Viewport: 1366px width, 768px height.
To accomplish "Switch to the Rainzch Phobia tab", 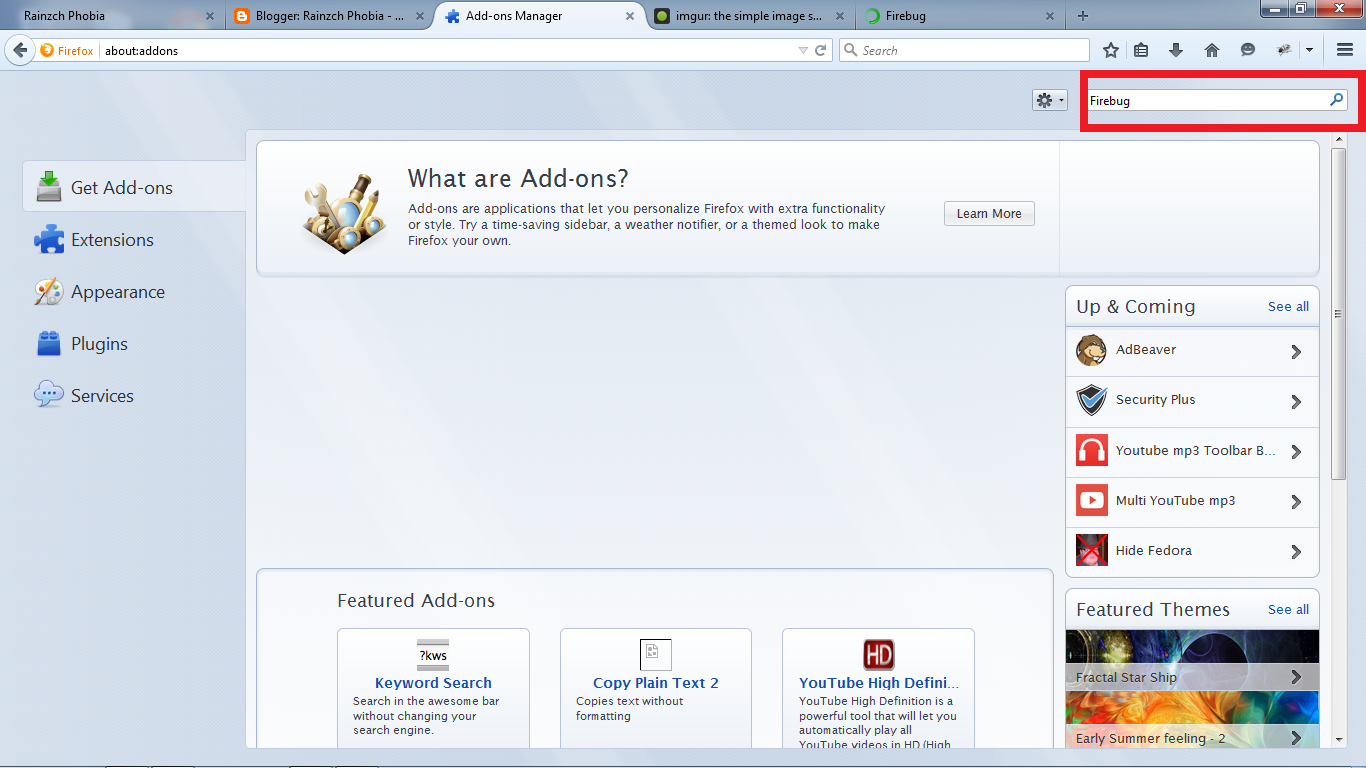I will [110, 16].
